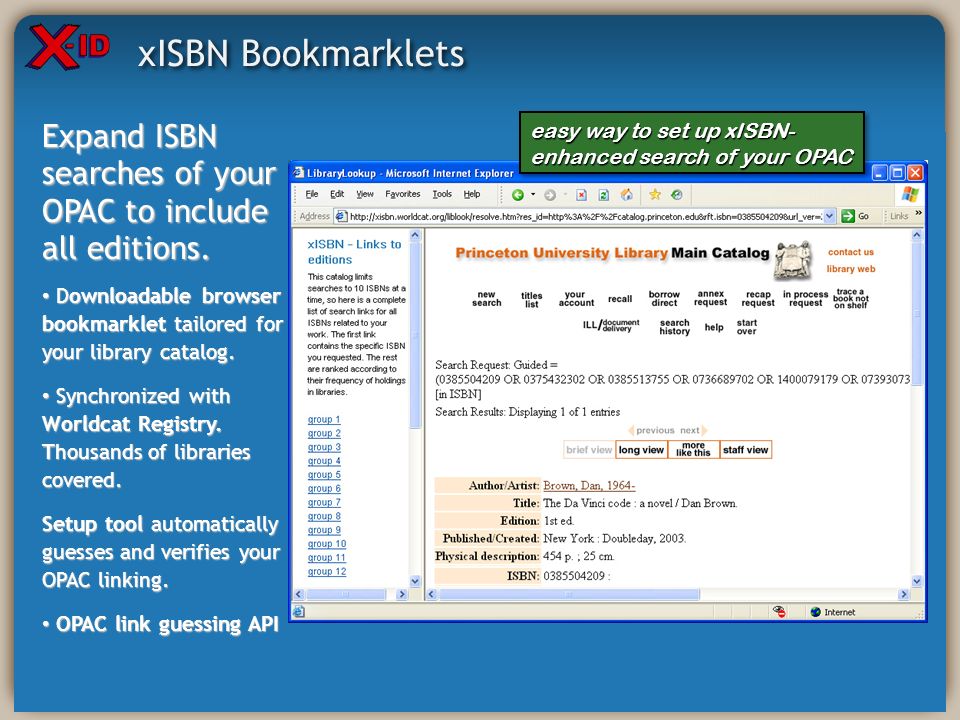
Task: Click the Princeton library crest image
Action: [x=793, y=260]
